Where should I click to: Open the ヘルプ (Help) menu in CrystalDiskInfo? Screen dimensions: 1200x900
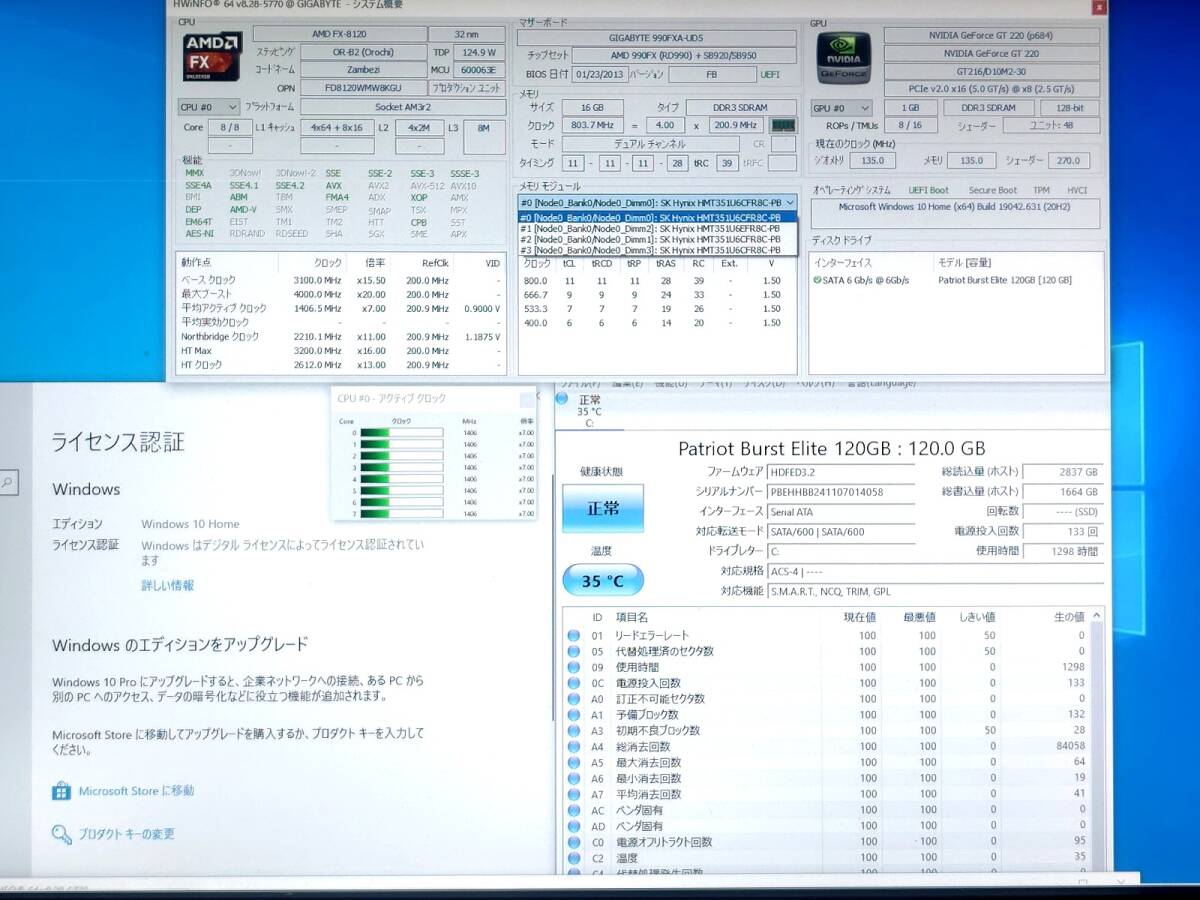tap(816, 383)
